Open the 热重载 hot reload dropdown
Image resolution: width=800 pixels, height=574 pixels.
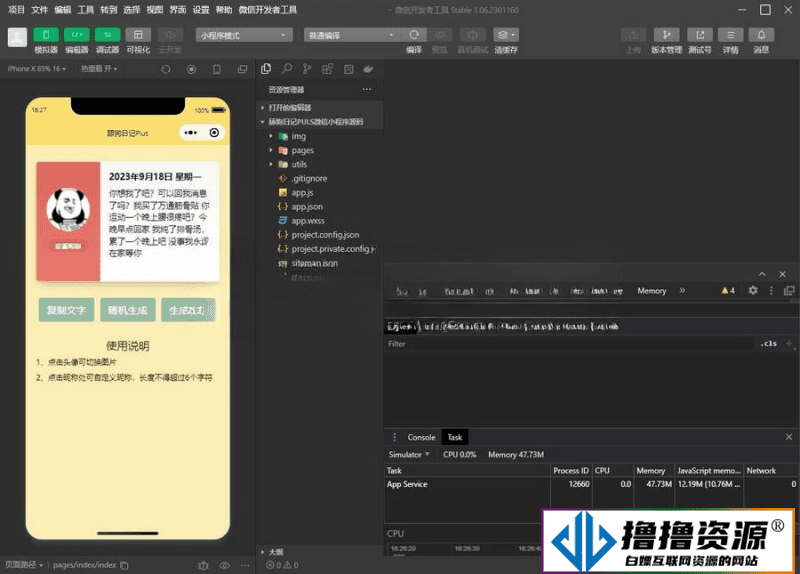tap(99, 68)
